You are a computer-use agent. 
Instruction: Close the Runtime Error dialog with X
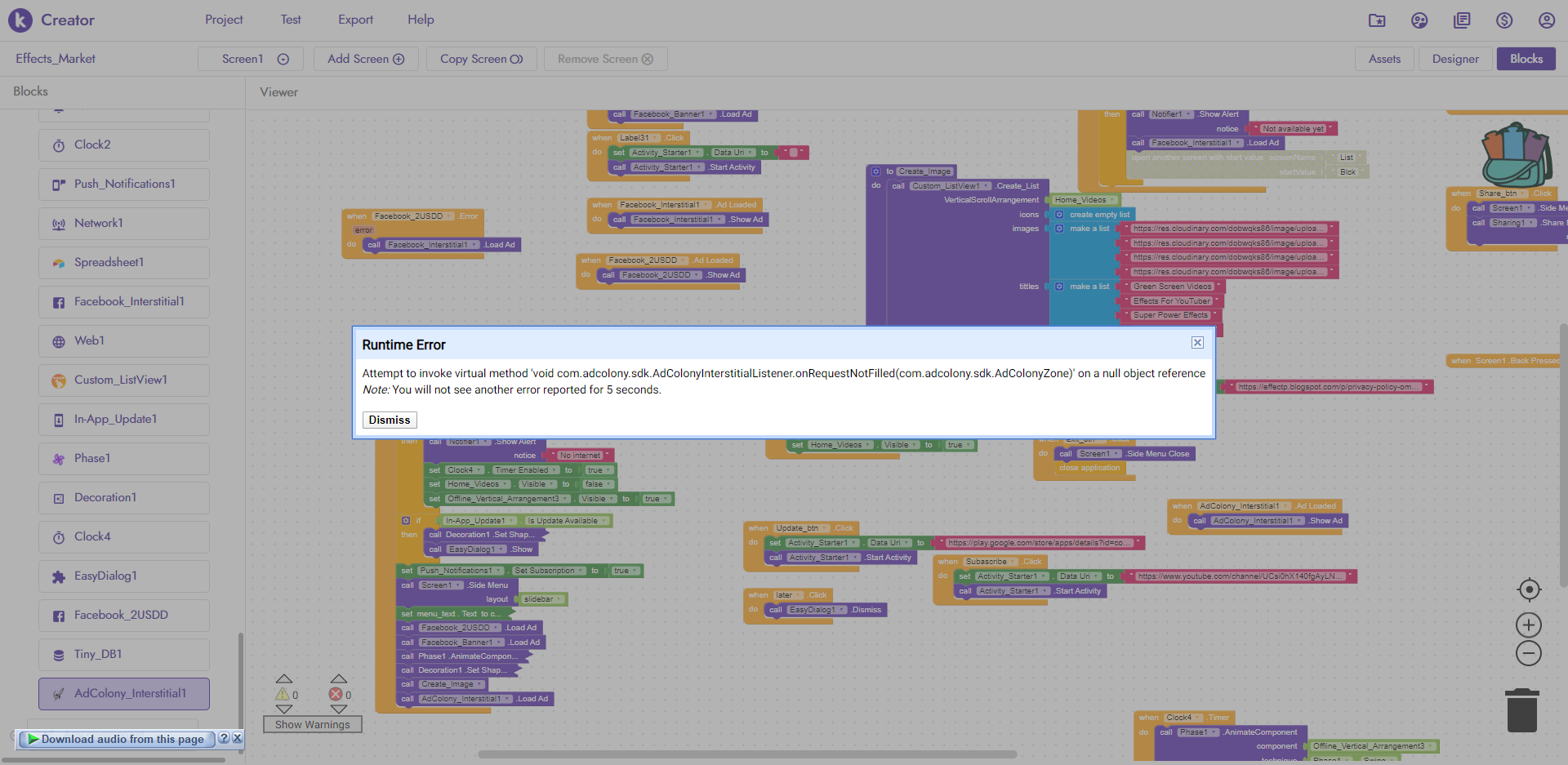tap(1197, 343)
